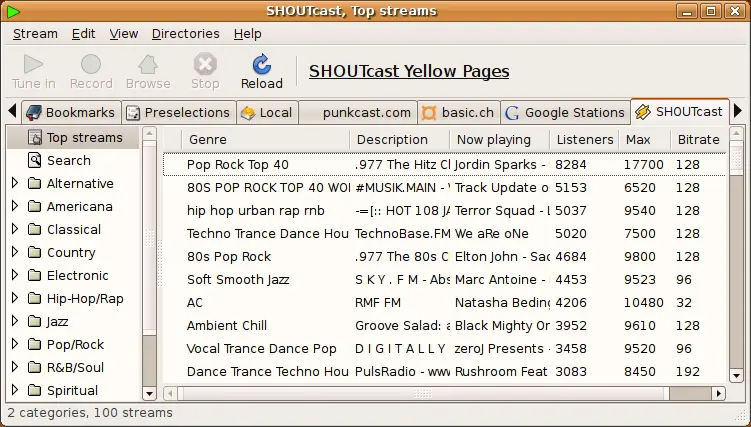Click the horizontal scrollbar right arrow
Image resolution: width=751 pixels, height=427 pixels.
coord(718,393)
